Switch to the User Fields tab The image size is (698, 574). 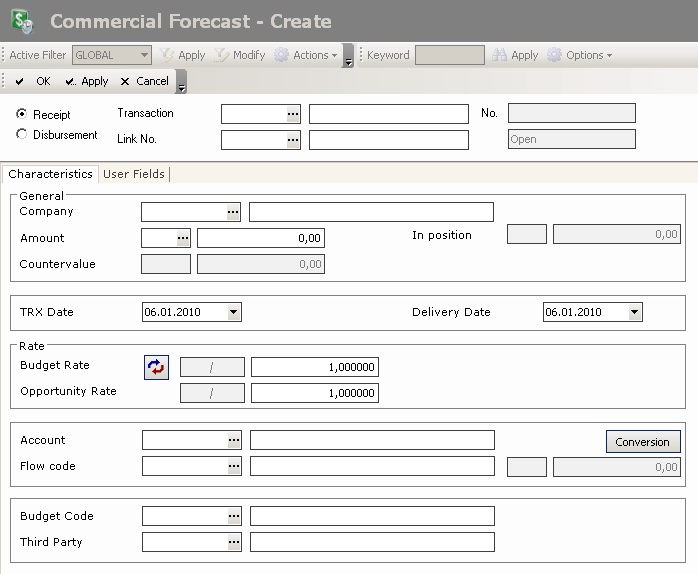tap(134, 174)
